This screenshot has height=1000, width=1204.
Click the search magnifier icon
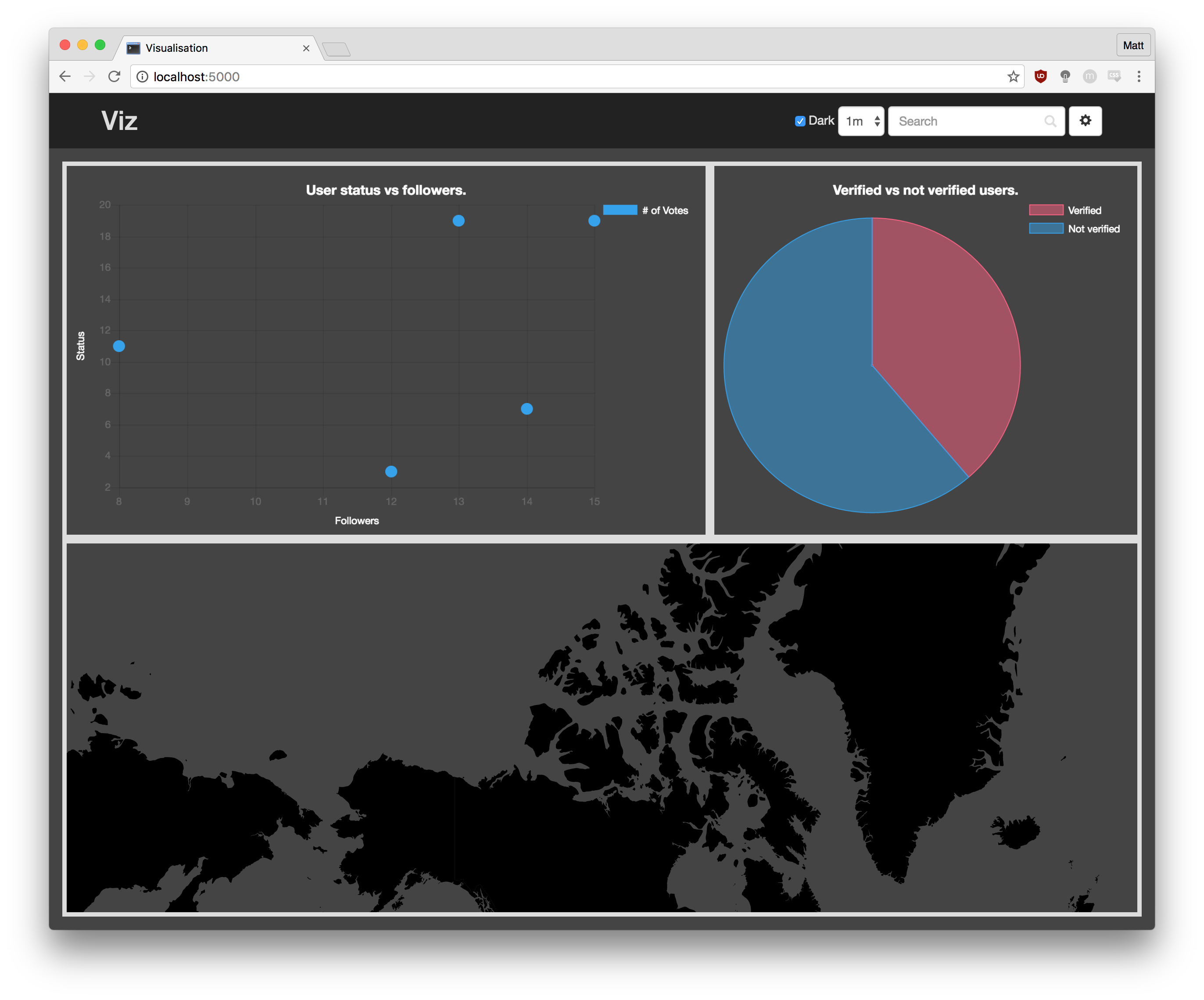(x=1050, y=121)
